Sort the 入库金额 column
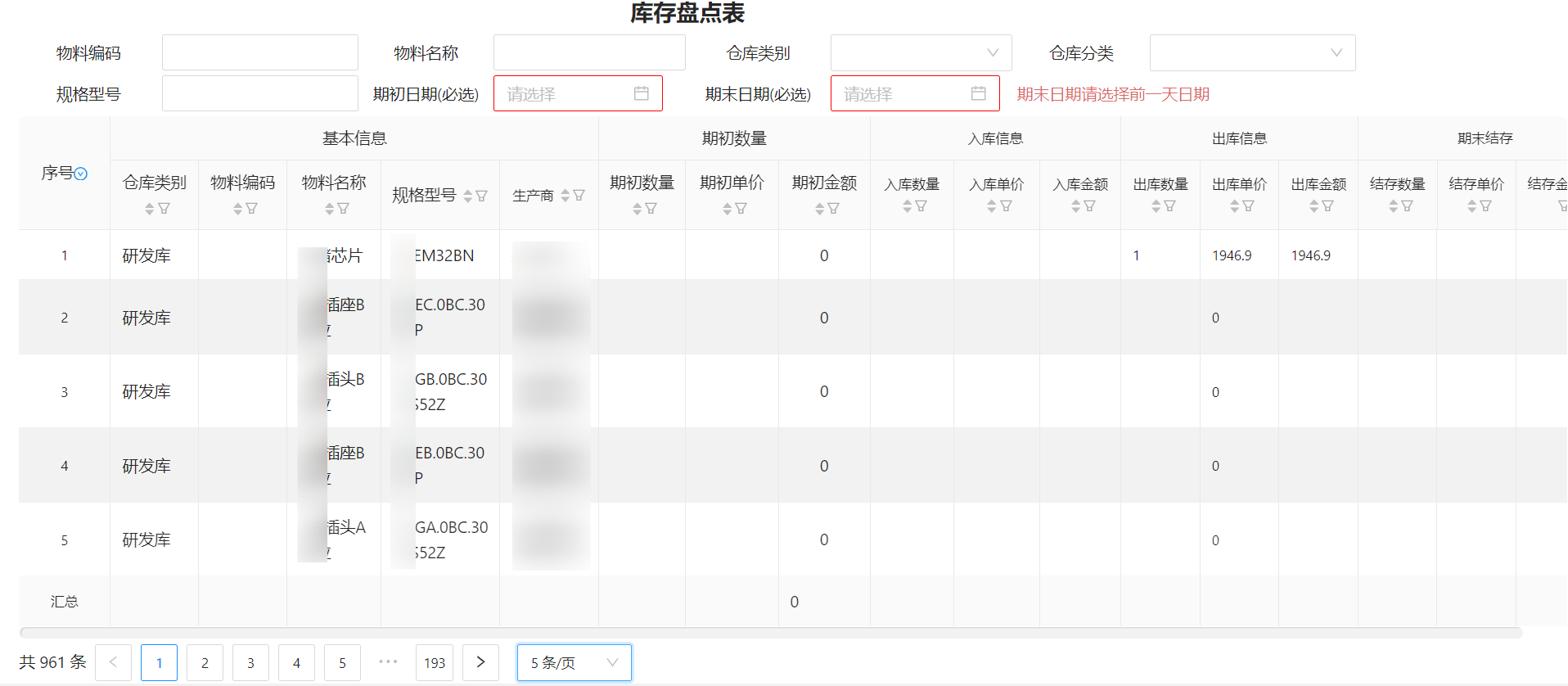 tap(1075, 206)
